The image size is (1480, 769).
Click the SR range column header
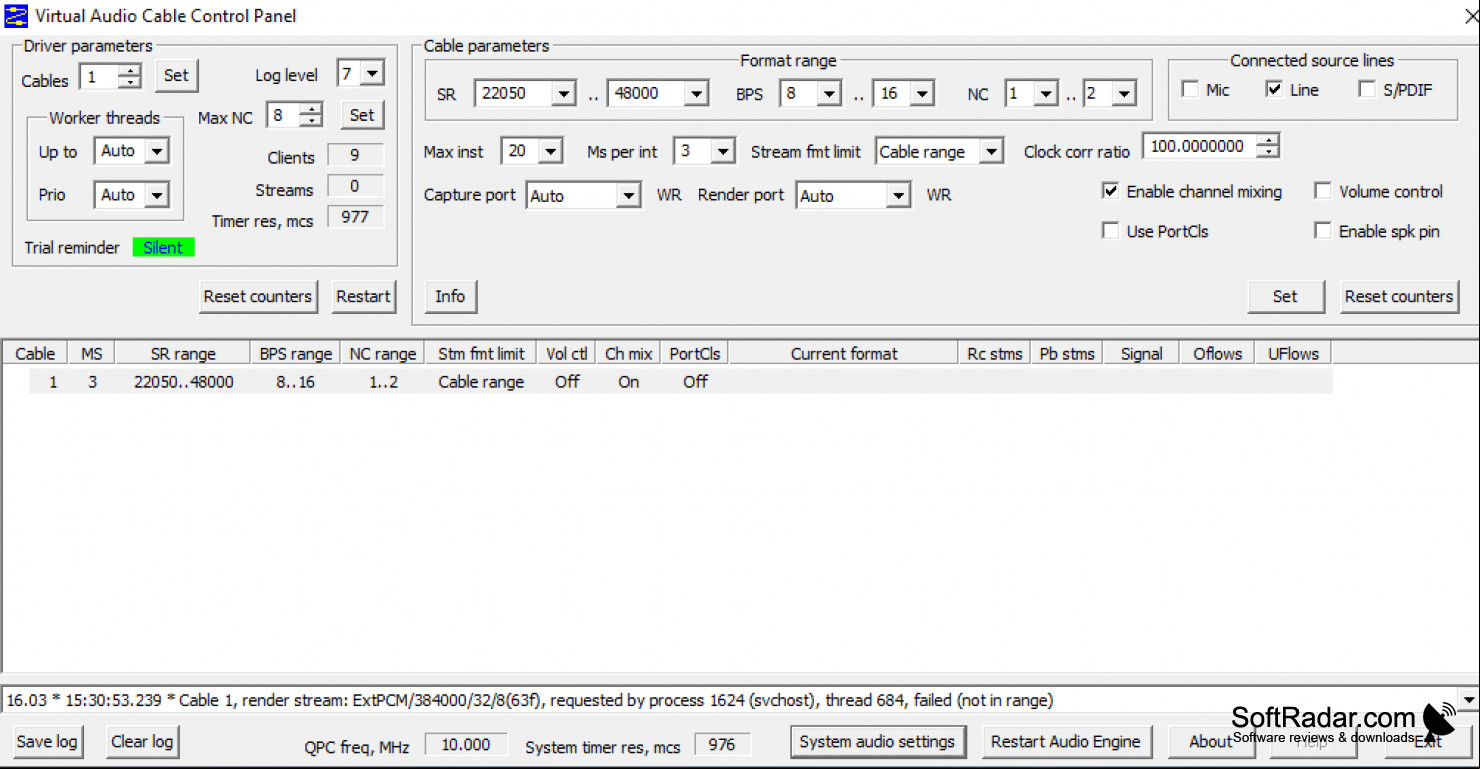(x=183, y=353)
